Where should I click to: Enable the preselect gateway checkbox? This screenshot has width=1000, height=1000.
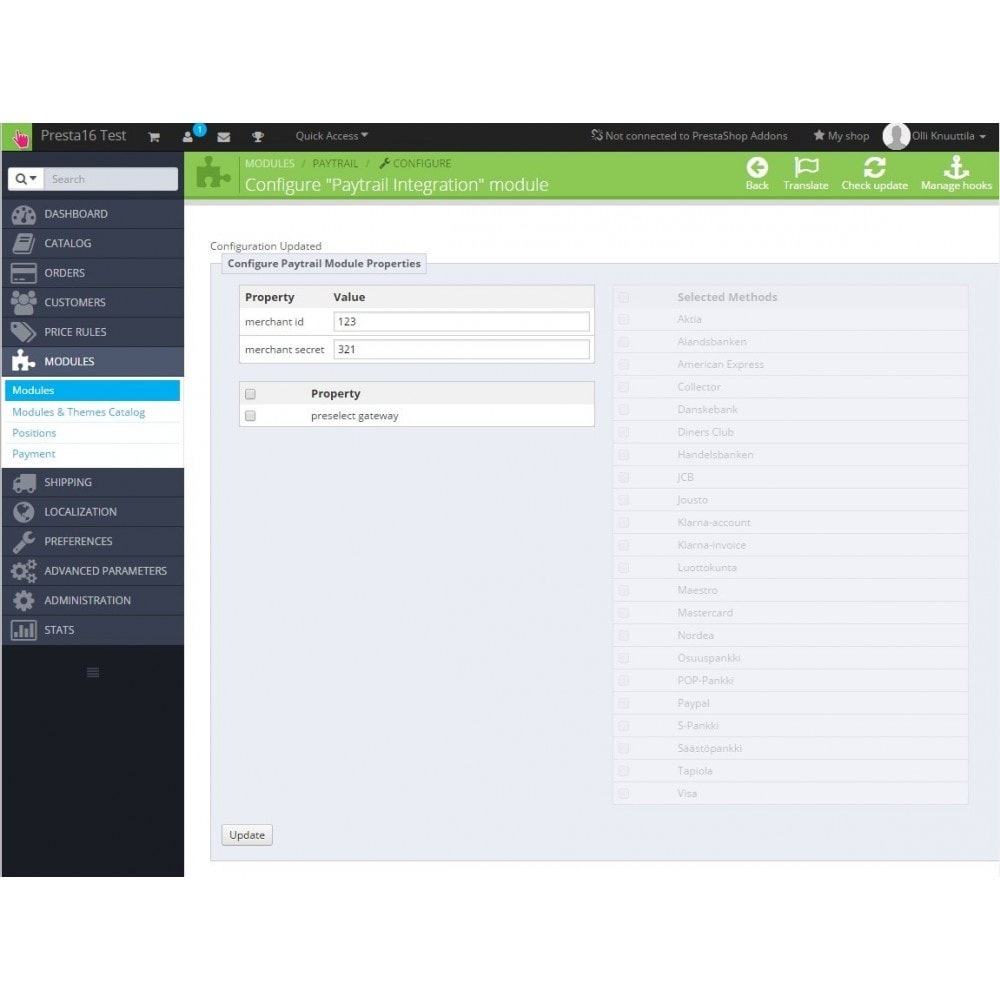pyautogui.click(x=251, y=416)
